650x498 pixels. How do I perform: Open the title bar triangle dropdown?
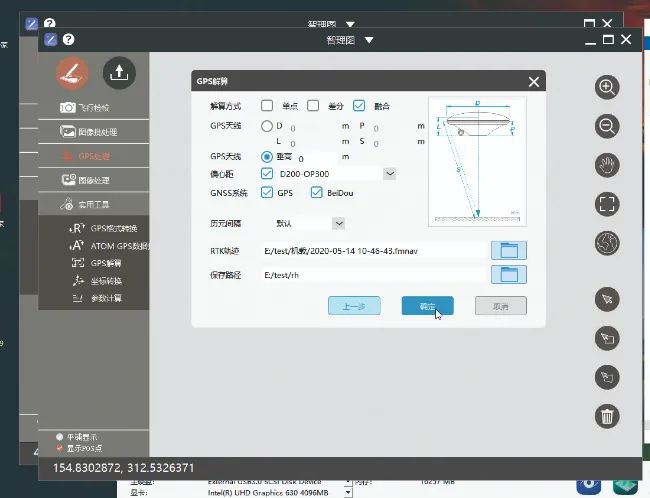tap(369, 40)
